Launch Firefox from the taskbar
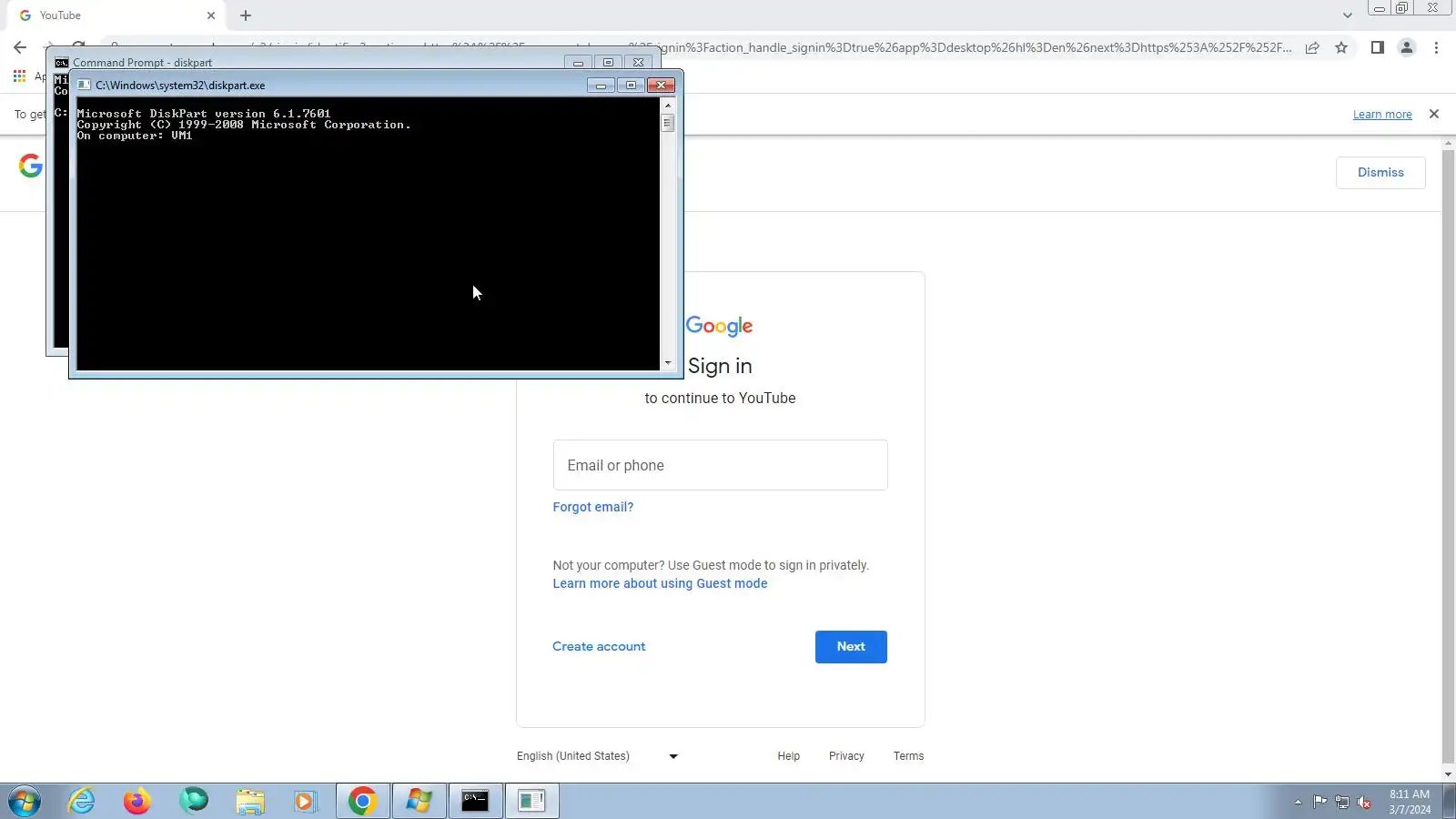The height and width of the screenshot is (819, 1456). pyautogui.click(x=137, y=801)
